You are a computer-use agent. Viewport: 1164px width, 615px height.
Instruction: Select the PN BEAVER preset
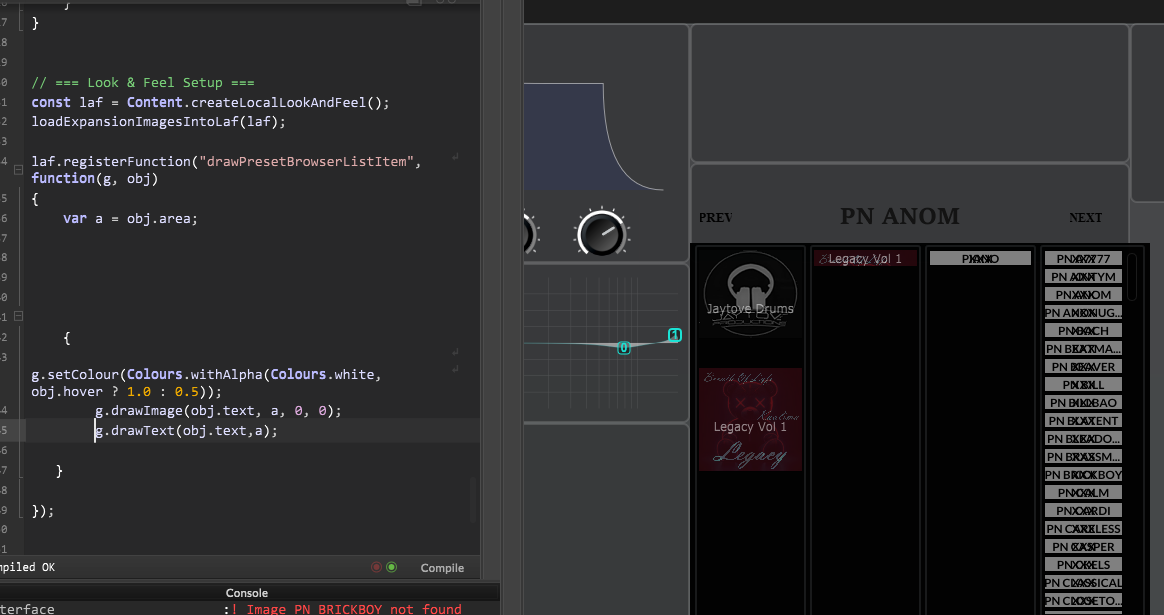point(1083,367)
